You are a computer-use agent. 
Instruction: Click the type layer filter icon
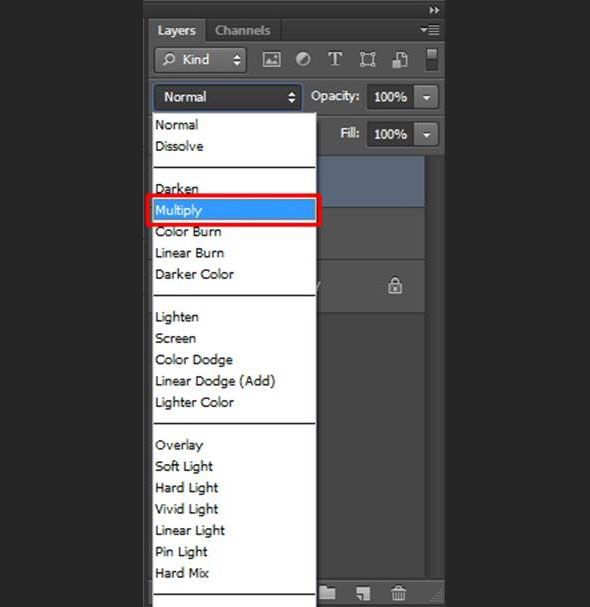[335, 59]
